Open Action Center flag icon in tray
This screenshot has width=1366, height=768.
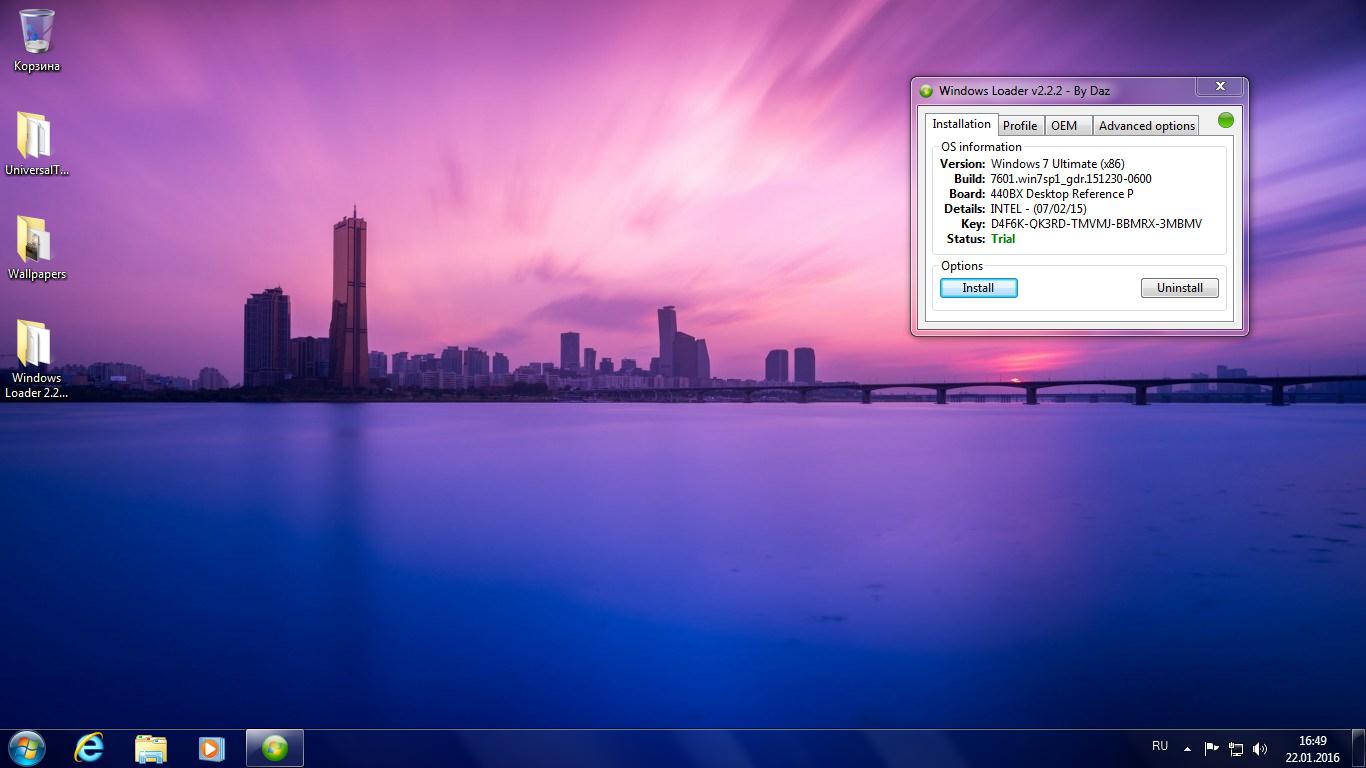tap(1211, 748)
